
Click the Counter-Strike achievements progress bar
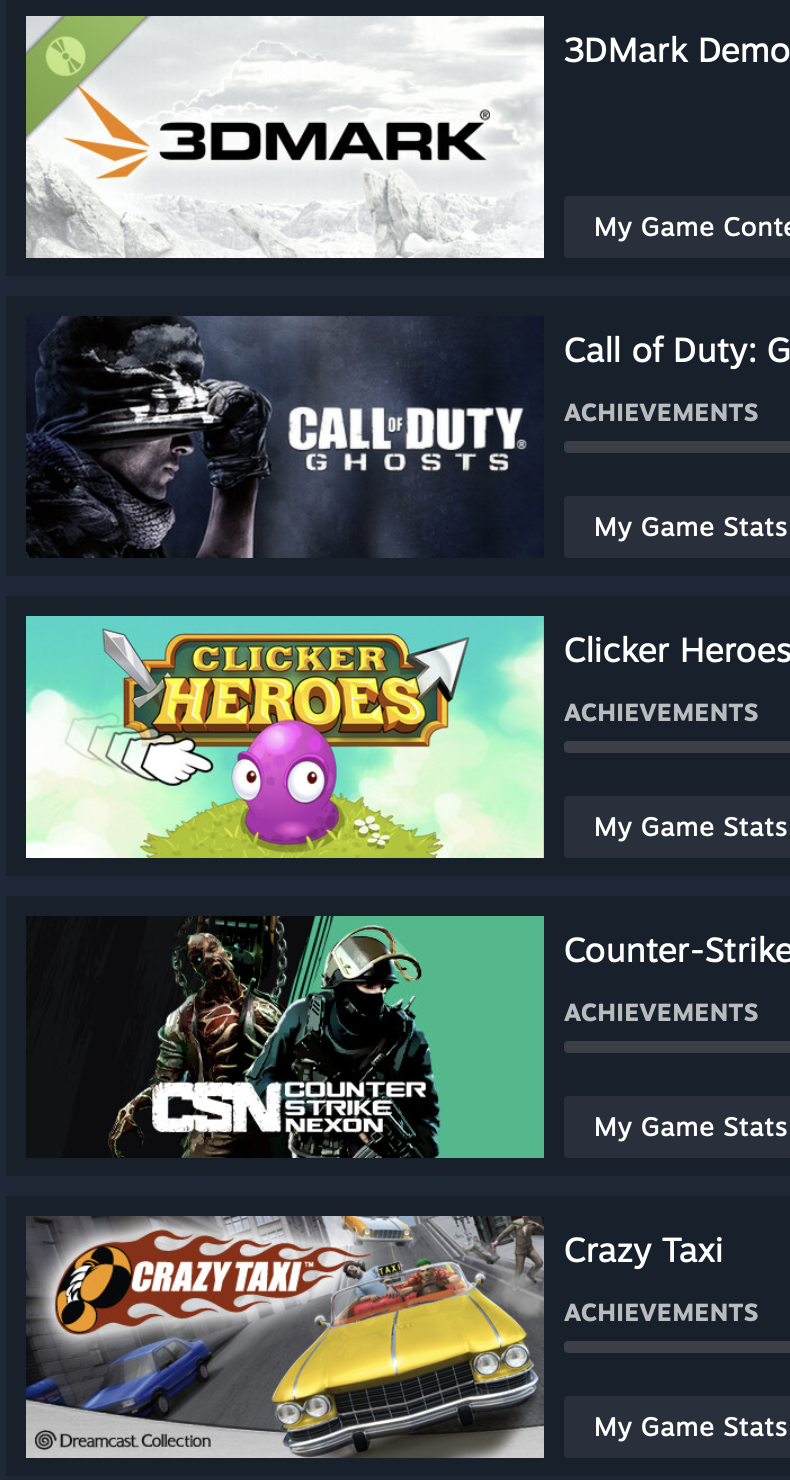pyautogui.click(x=677, y=1047)
